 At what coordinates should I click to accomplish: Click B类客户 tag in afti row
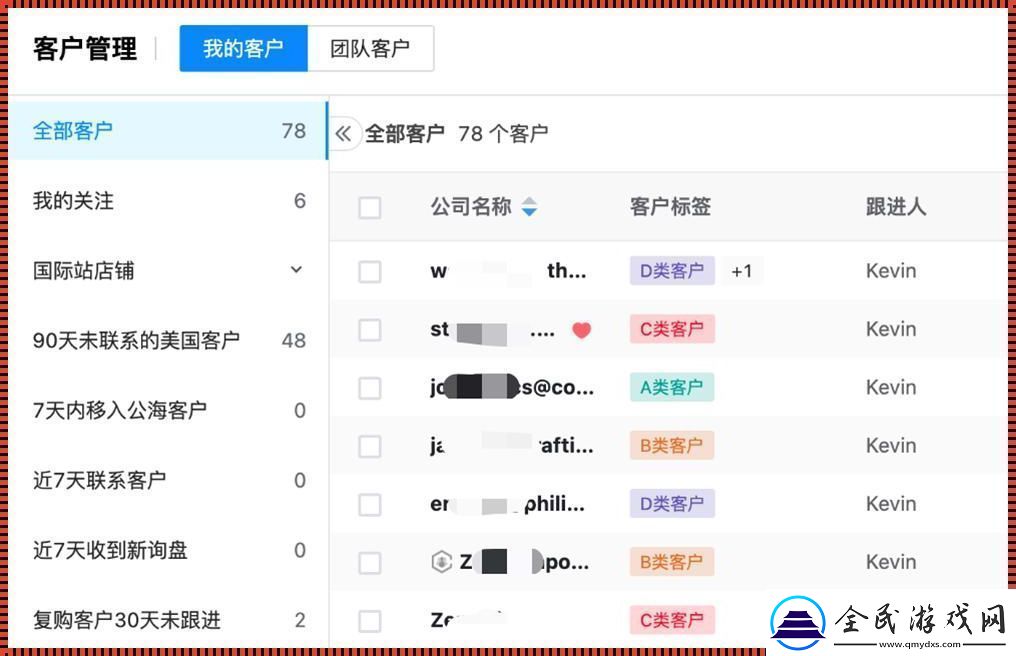pyautogui.click(x=672, y=445)
